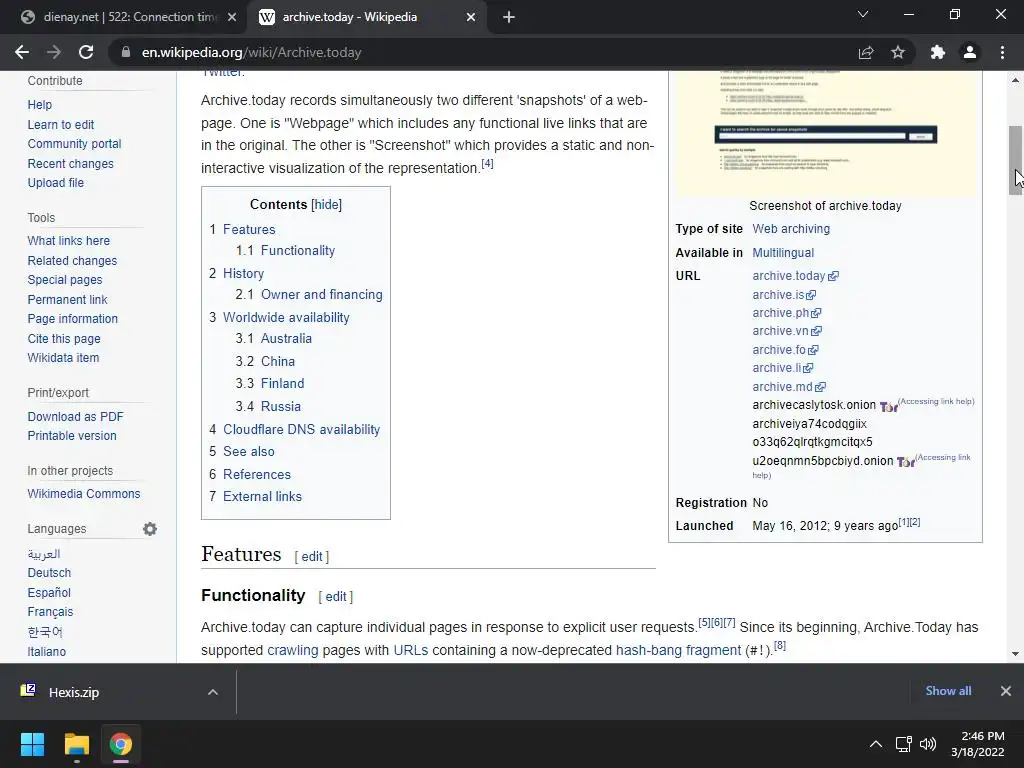Viewport: 1024px width, 768px height.
Task: Open the Chrome profile icon
Action: (970, 52)
